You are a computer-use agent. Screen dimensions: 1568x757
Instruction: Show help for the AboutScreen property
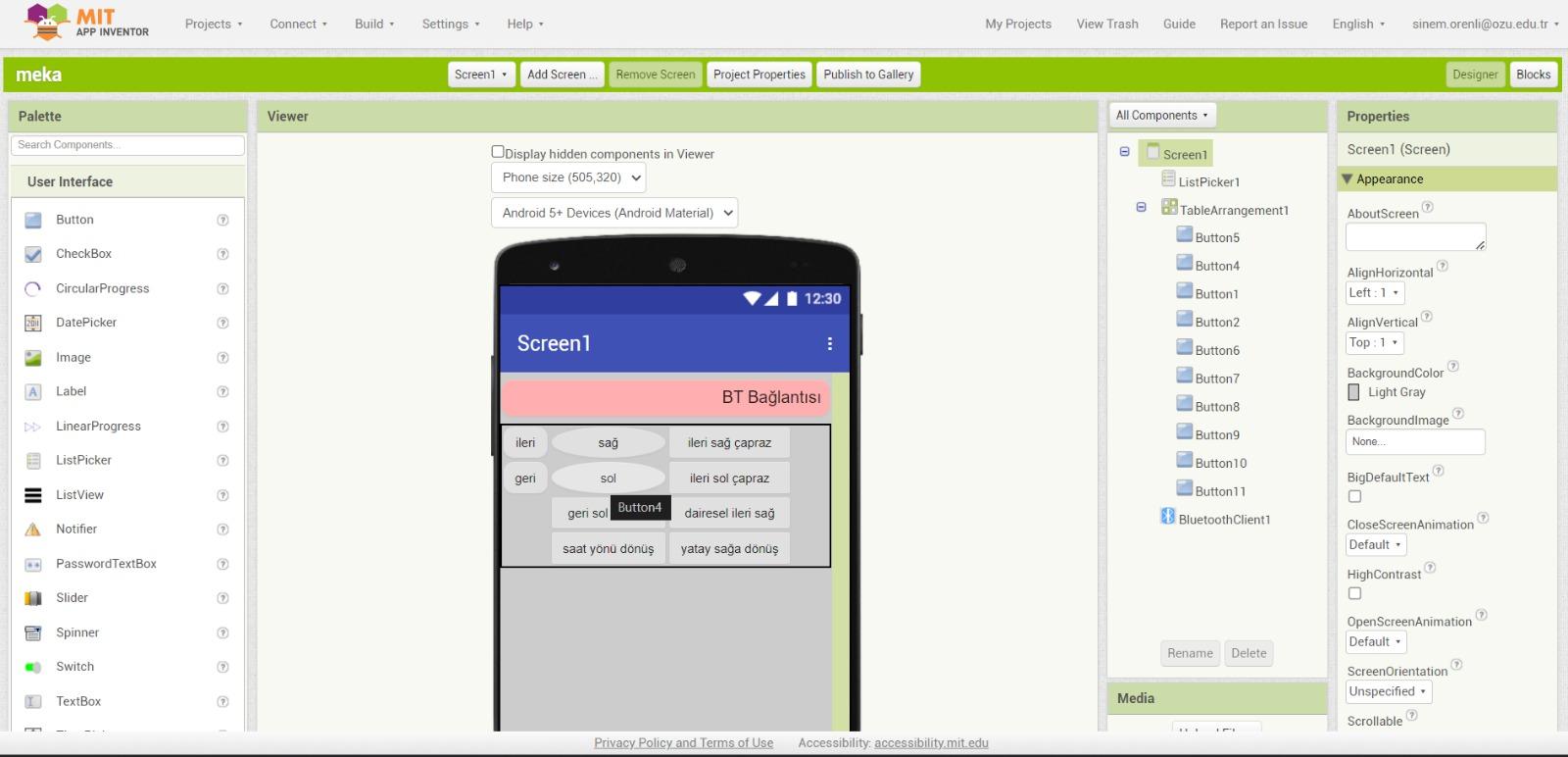1427,207
